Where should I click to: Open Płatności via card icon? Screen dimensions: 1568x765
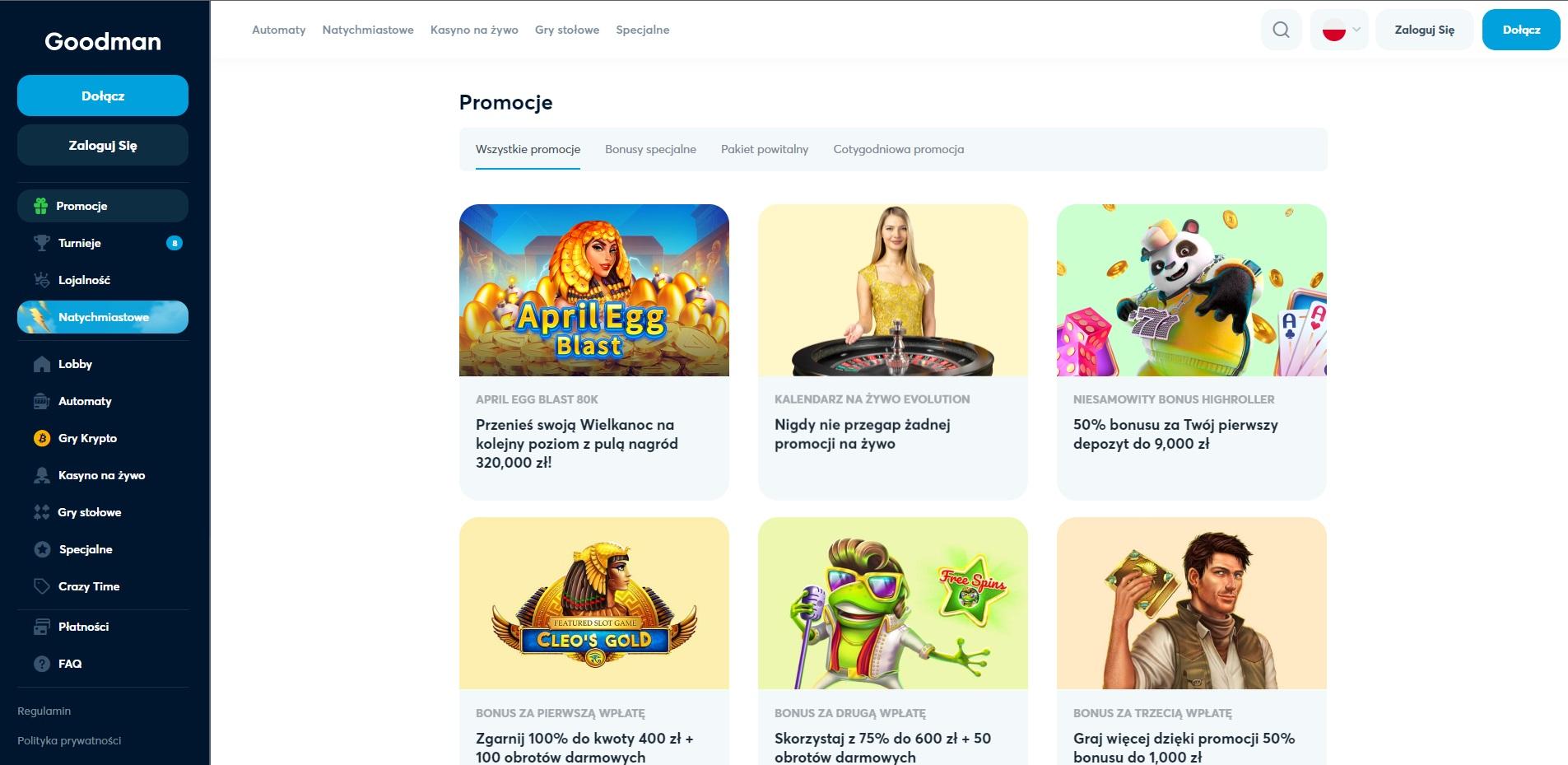click(41, 627)
